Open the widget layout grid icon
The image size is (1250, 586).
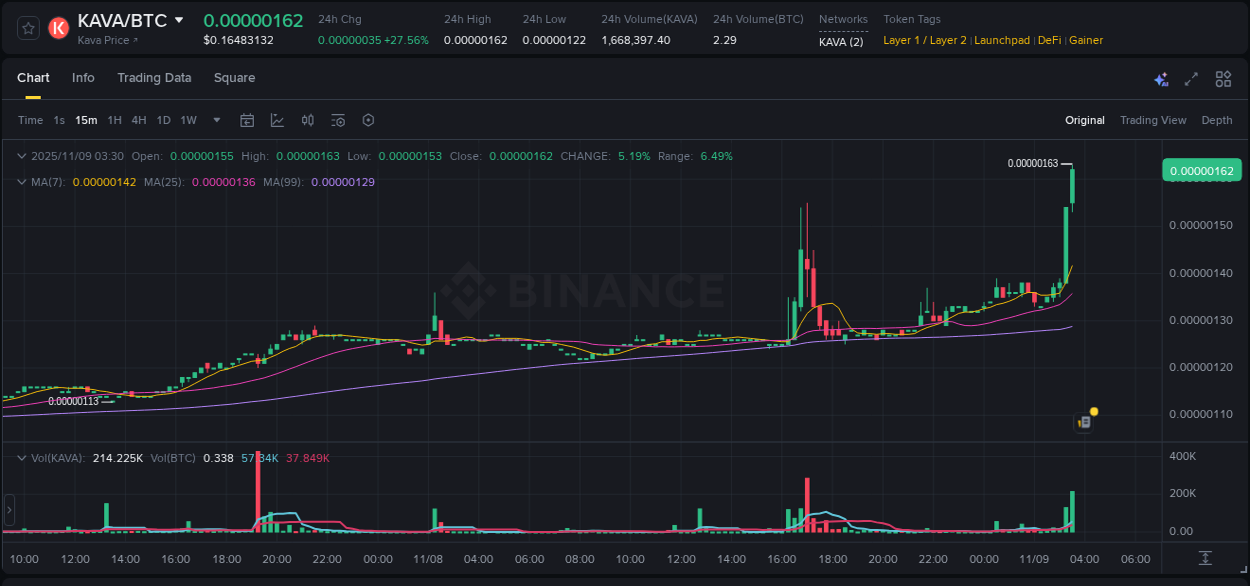pyautogui.click(x=1222, y=78)
